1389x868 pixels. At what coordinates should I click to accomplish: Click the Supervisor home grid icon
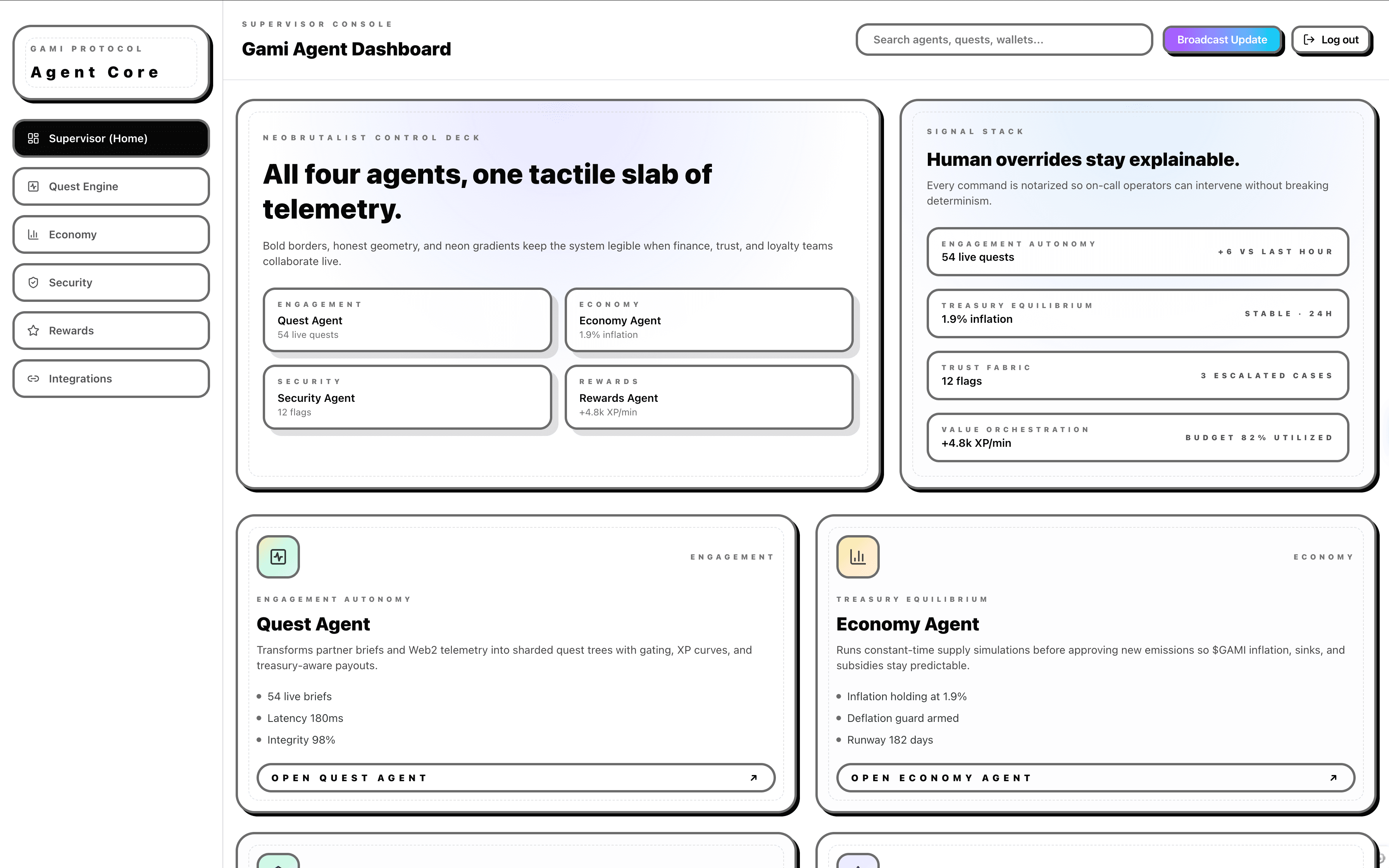click(x=33, y=138)
